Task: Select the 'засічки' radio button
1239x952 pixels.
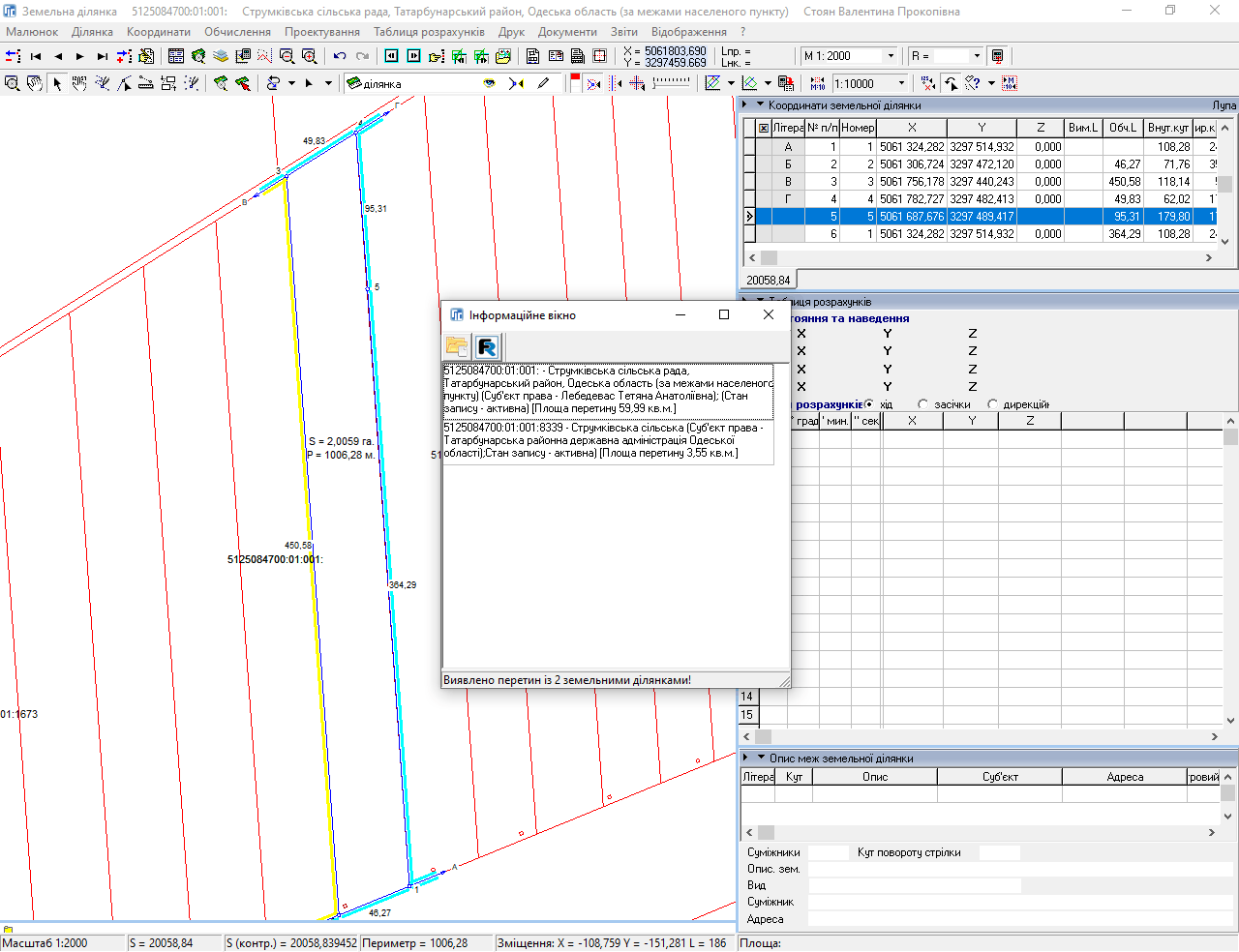Action: (x=922, y=404)
